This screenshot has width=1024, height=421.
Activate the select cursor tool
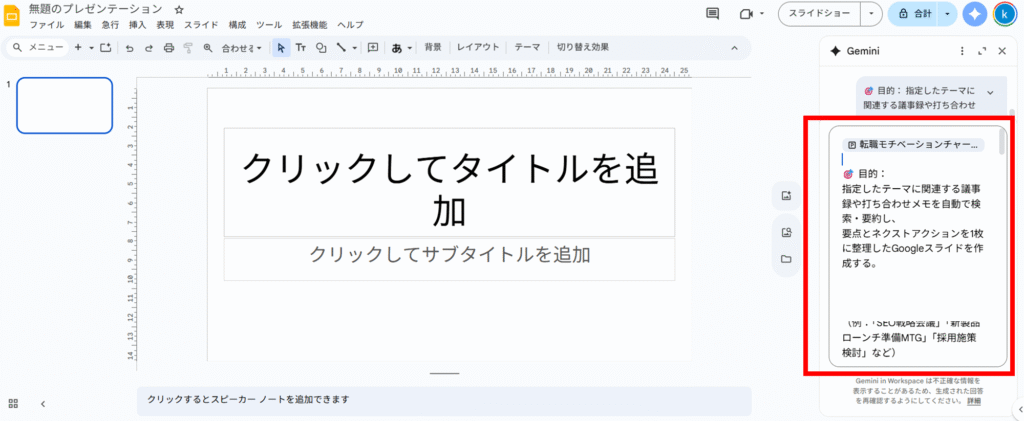coord(280,47)
